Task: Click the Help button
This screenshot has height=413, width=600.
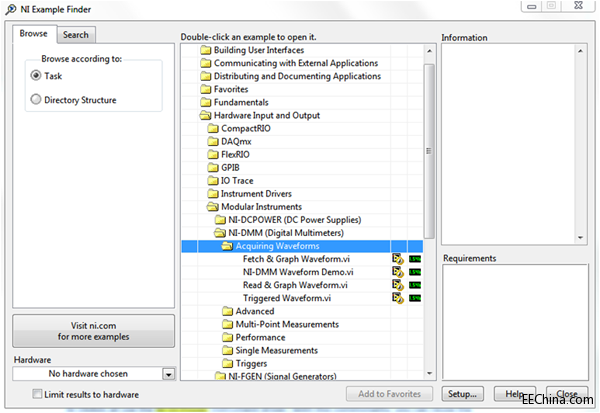Action: (x=515, y=394)
